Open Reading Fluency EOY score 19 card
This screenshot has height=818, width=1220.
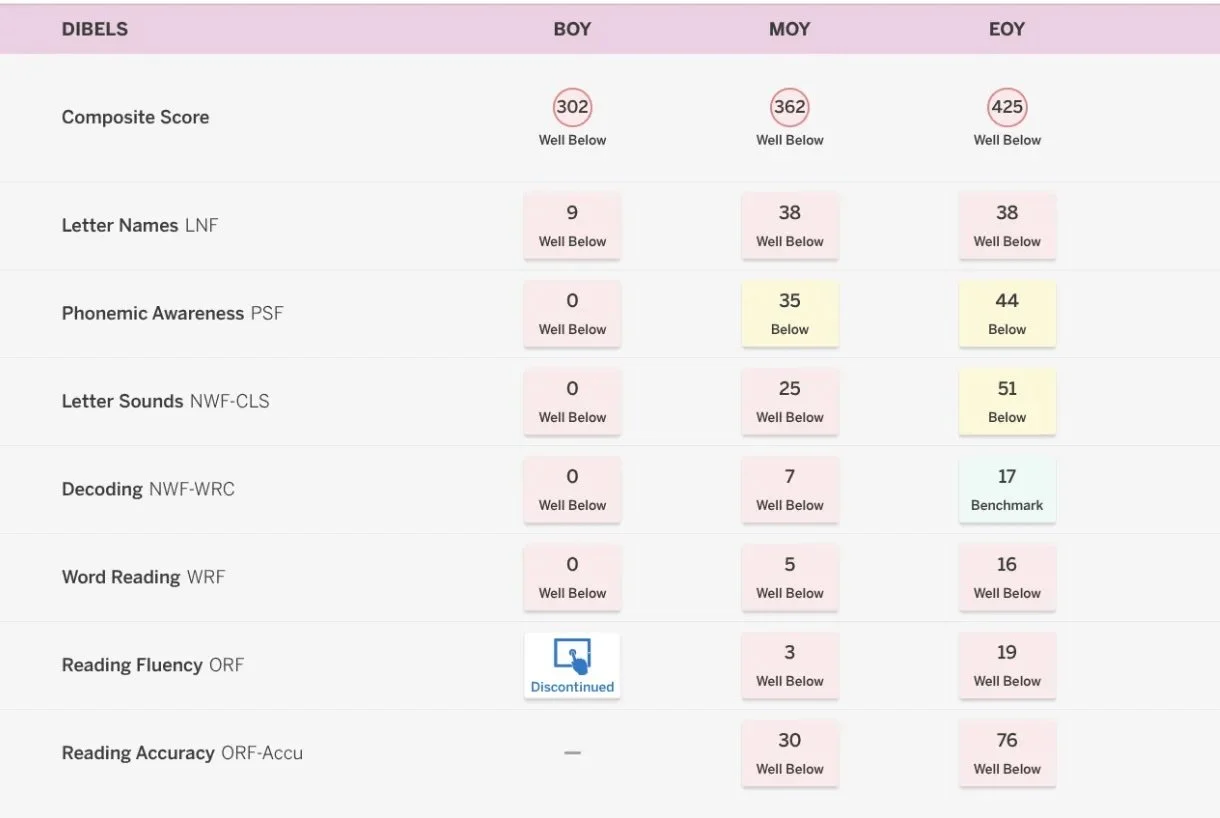coord(1007,665)
